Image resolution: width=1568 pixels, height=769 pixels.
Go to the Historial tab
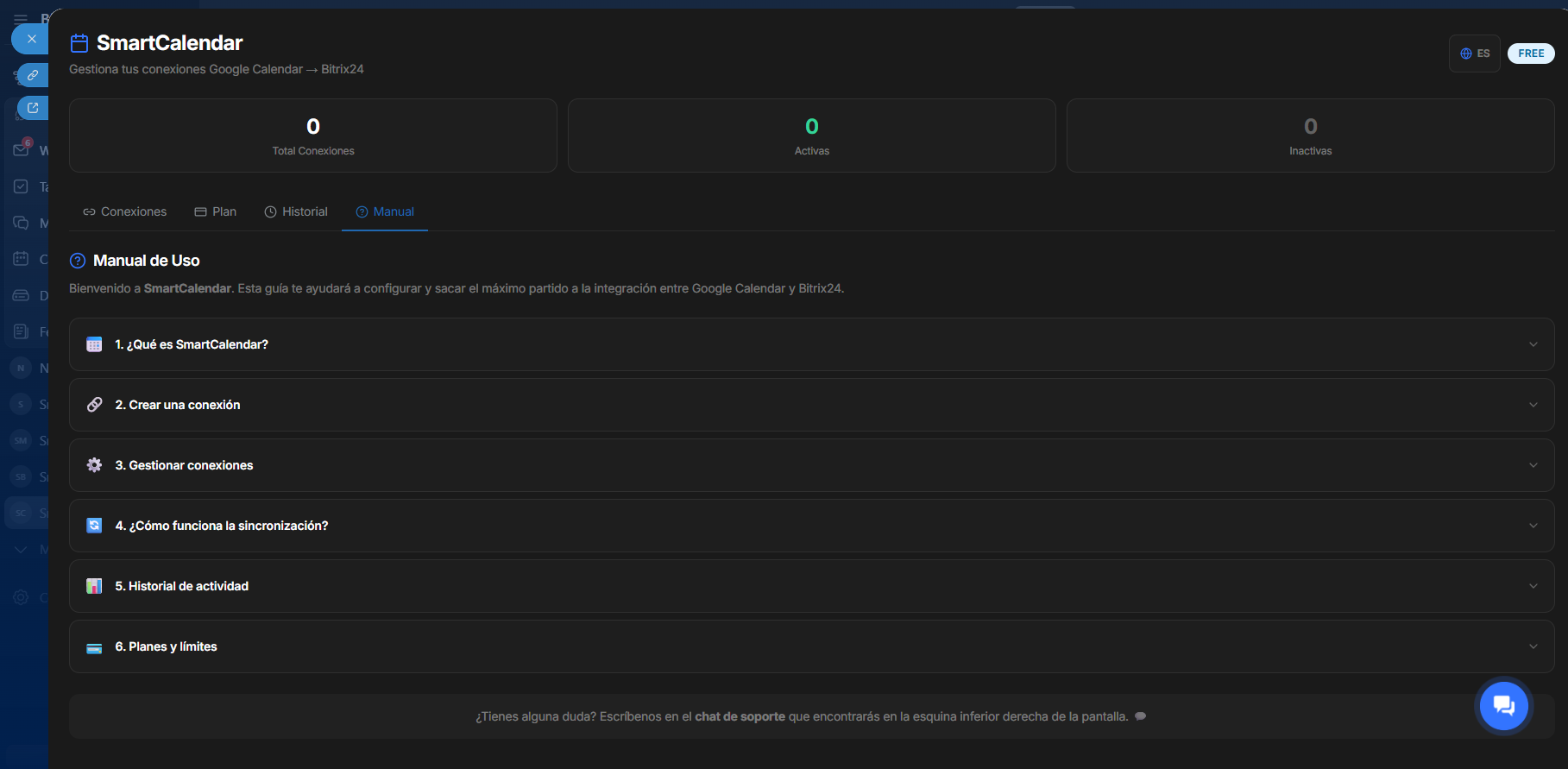point(296,211)
